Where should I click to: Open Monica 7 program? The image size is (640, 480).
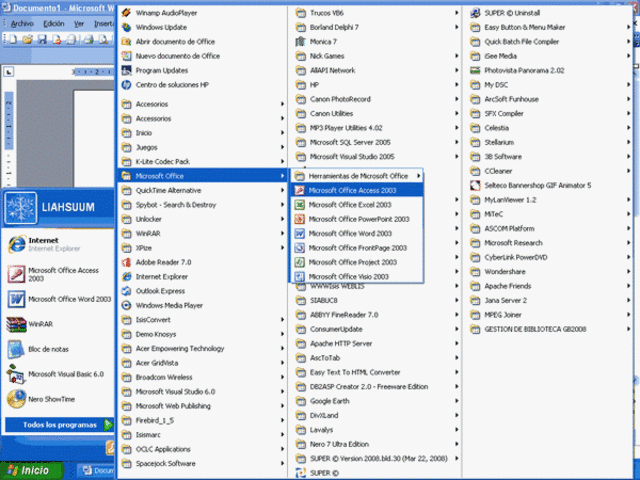coord(376,42)
